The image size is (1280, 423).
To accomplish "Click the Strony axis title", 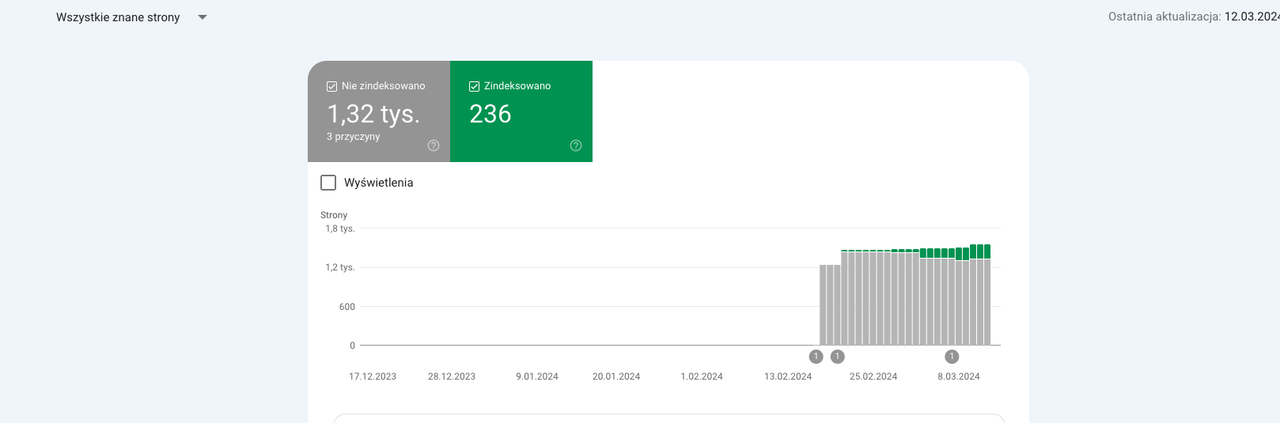I will 334,215.
